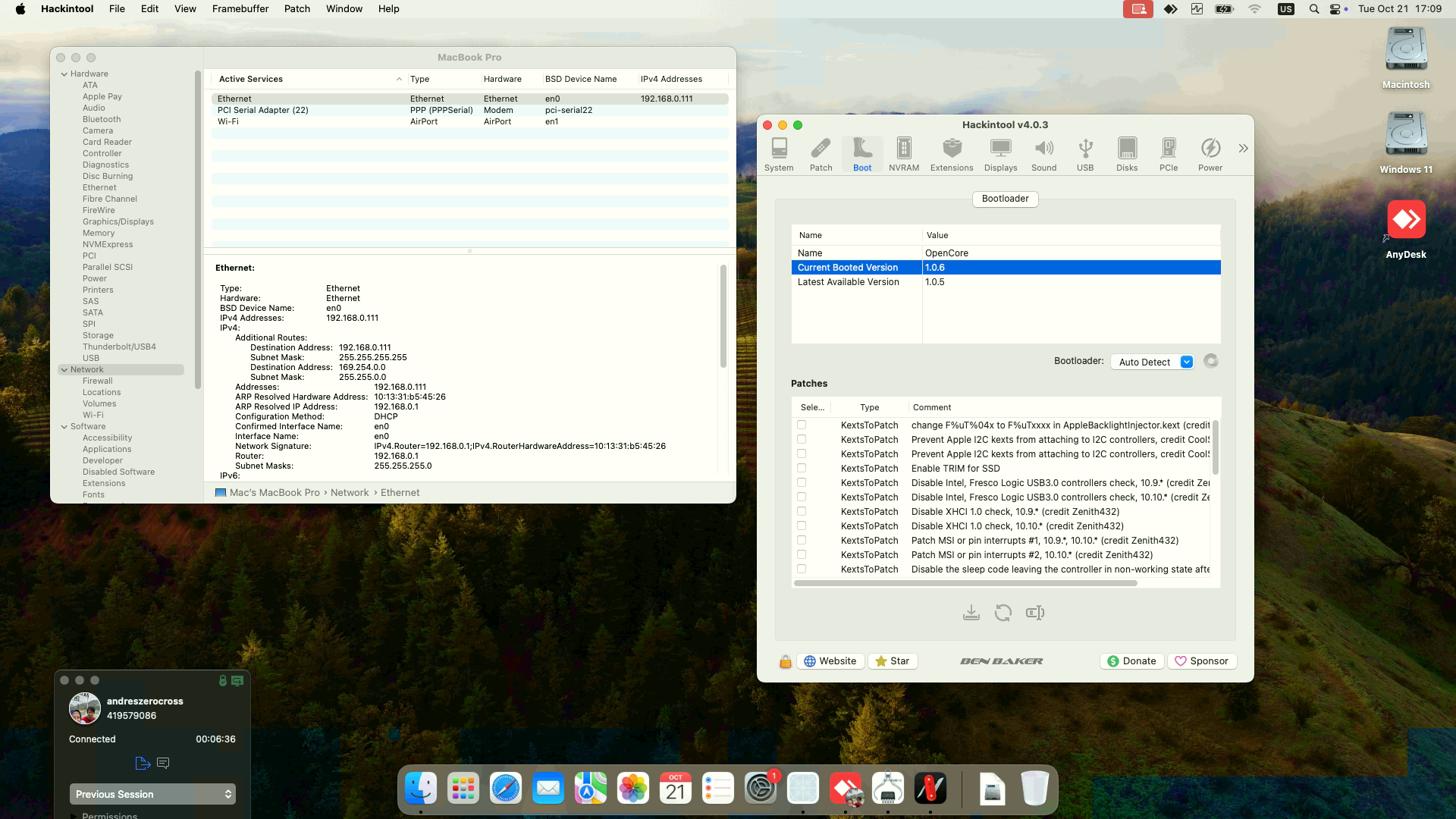This screenshot has height=819, width=1456.
Task: Open the Patch tool in Hackintool
Action: point(821,155)
